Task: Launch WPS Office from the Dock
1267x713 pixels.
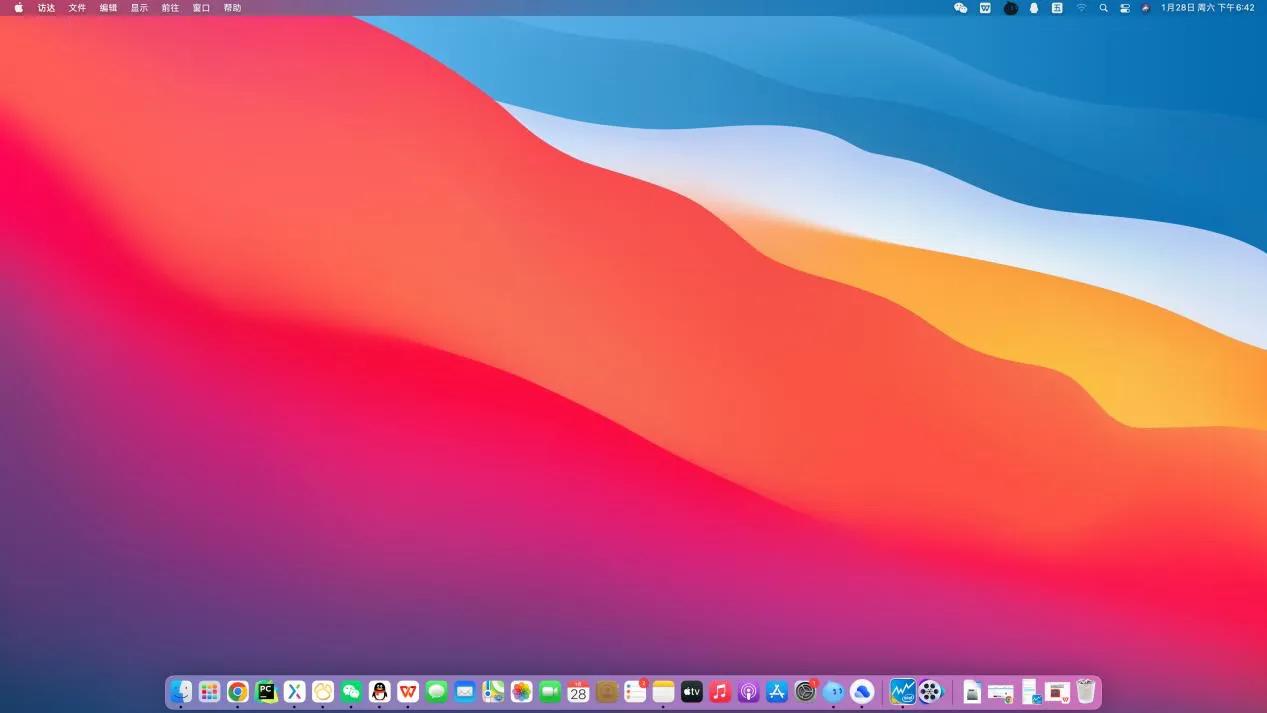Action: pos(408,691)
